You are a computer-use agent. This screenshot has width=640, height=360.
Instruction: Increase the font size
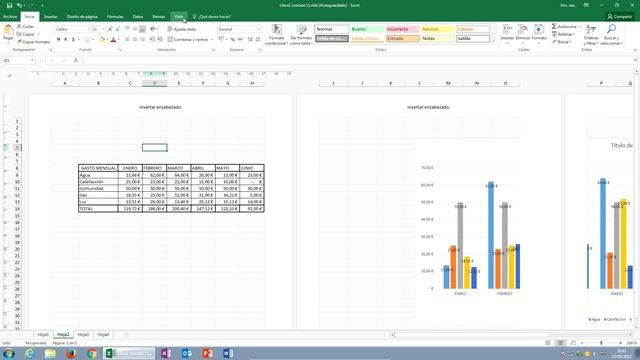(x=110, y=29)
